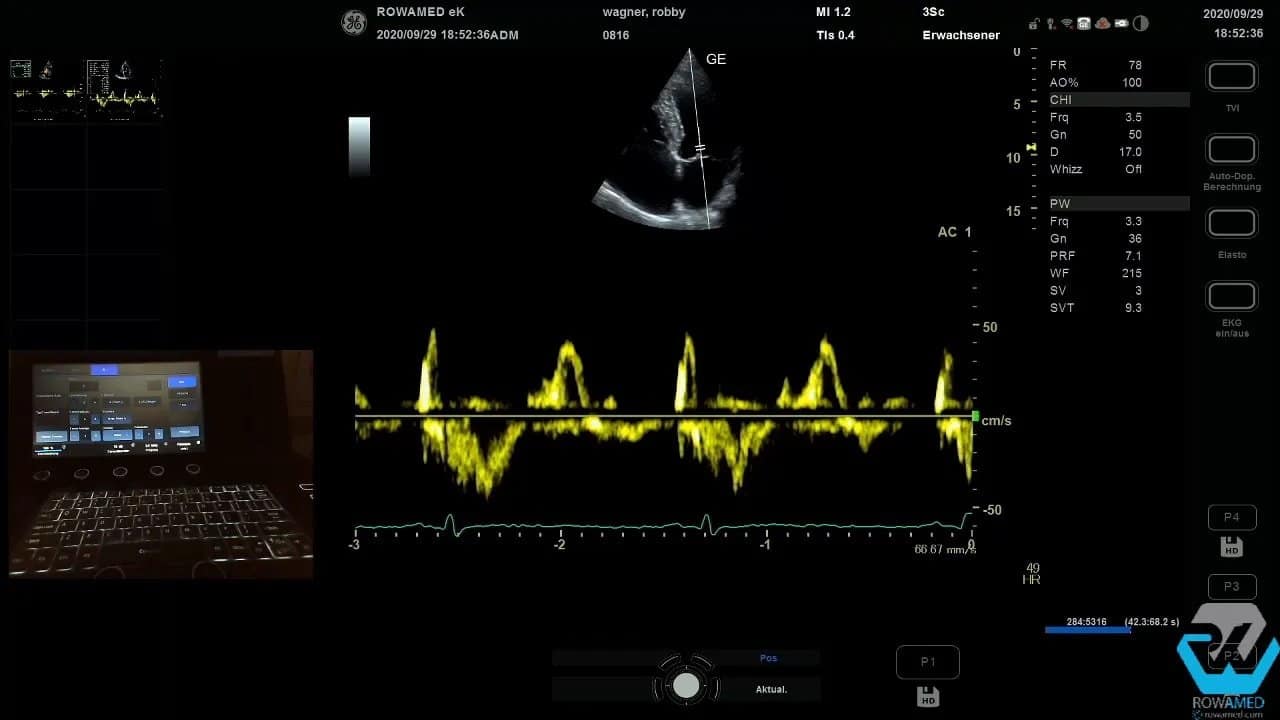
Task: Open the Pos selection at the bottom
Action: coord(768,657)
